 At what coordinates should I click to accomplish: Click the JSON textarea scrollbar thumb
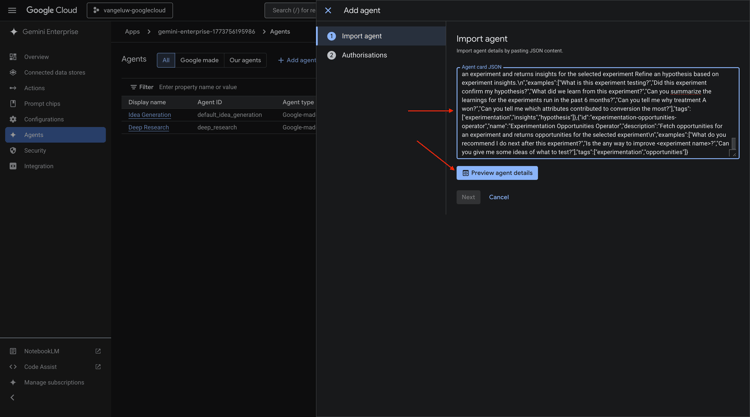pyautogui.click(x=733, y=144)
